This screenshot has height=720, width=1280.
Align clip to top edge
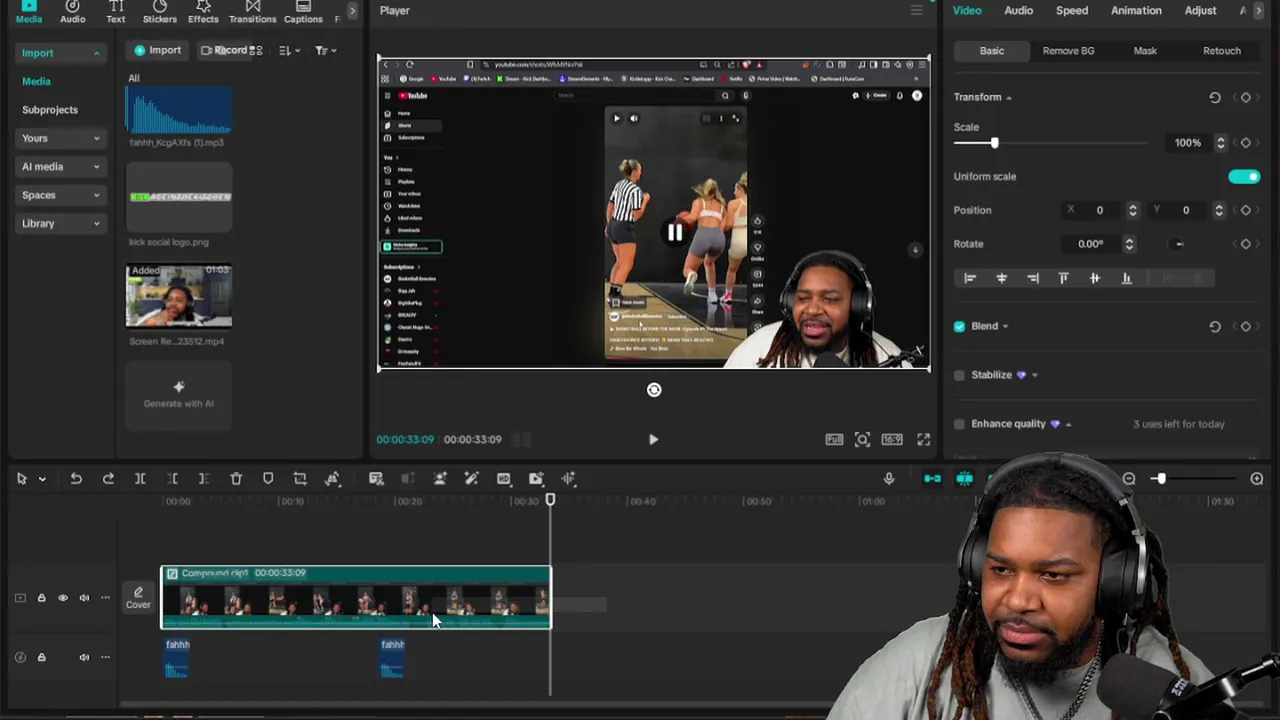[1064, 278]
